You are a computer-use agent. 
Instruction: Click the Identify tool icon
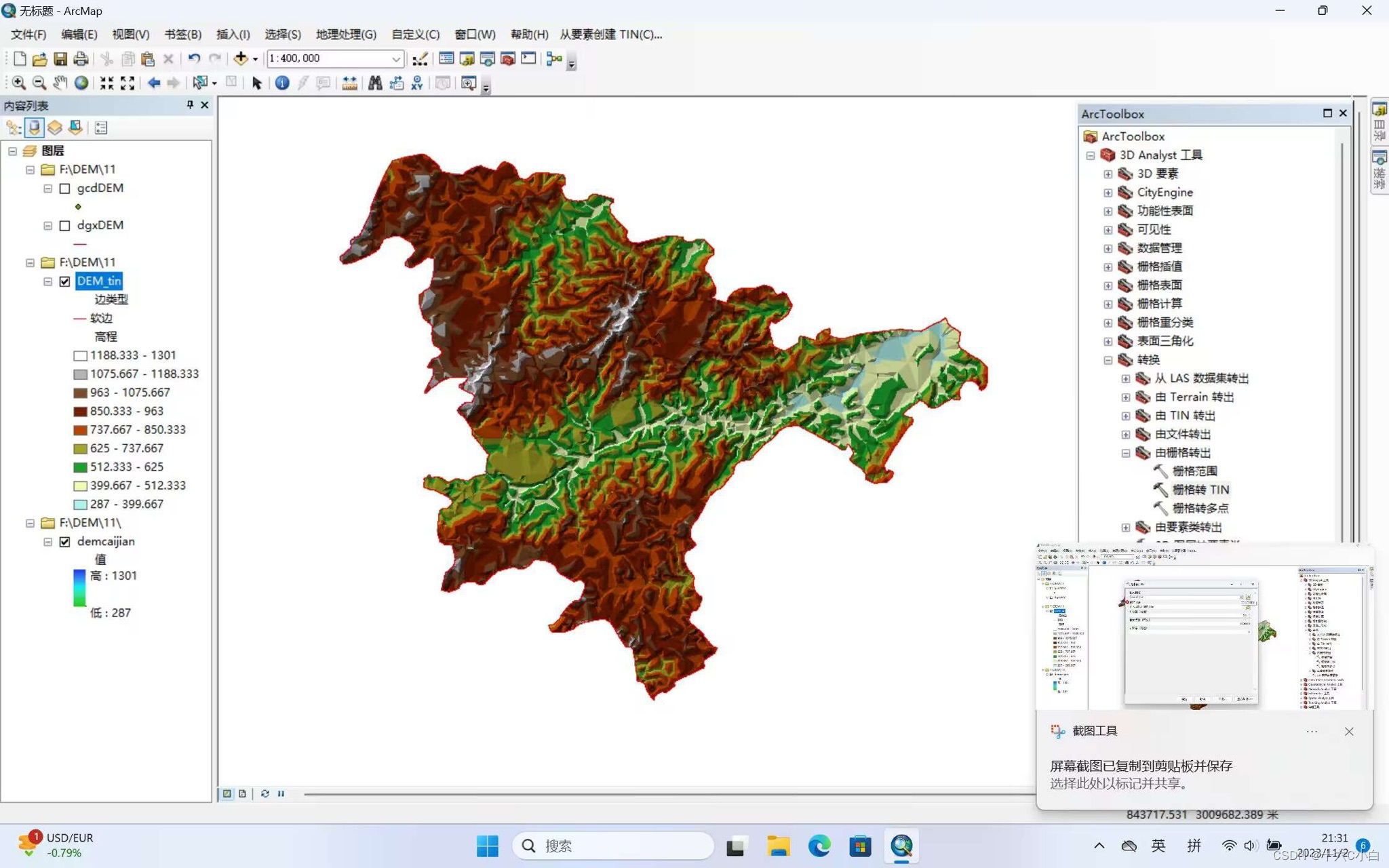tap(282, 83)
